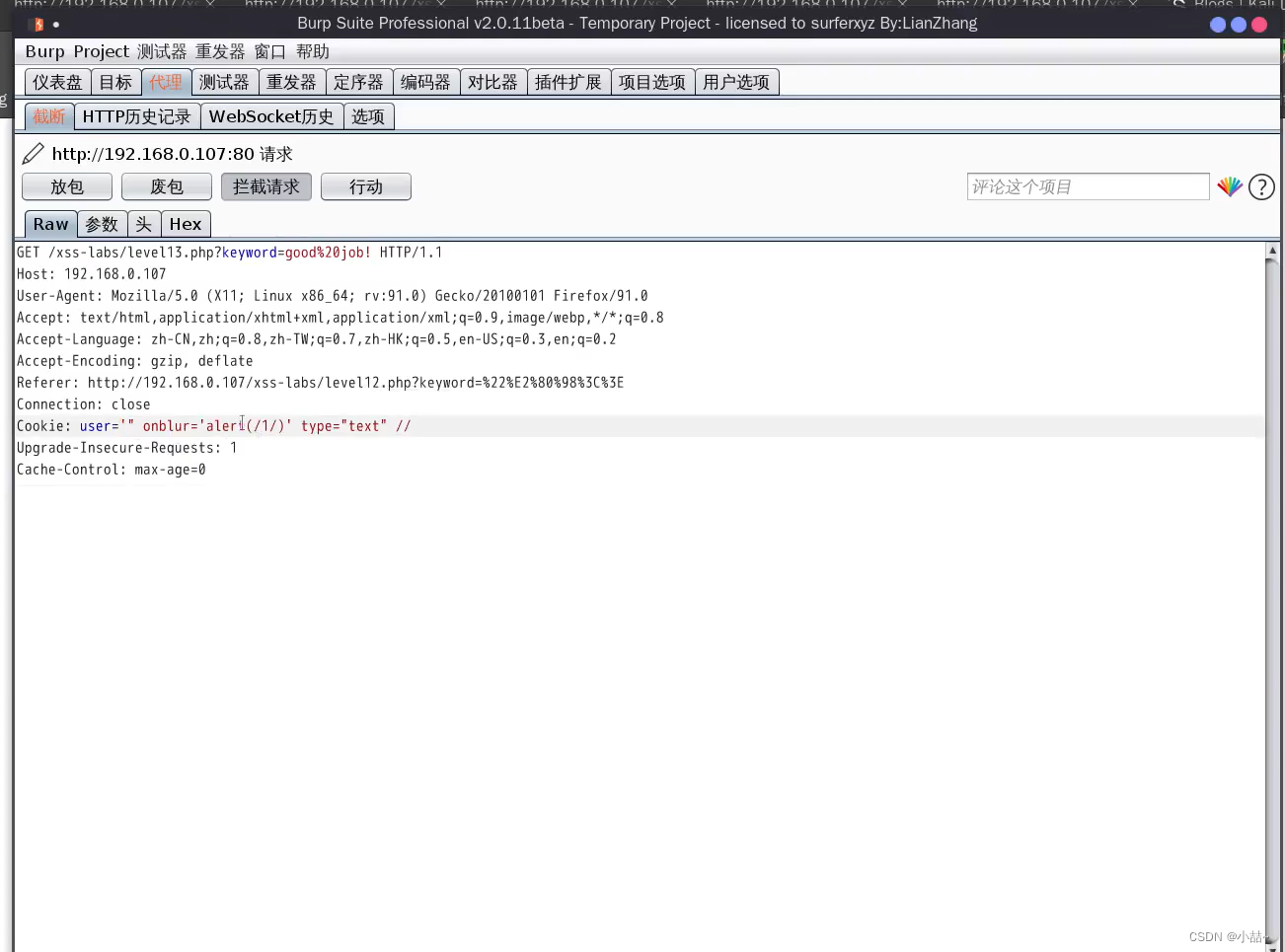Click the Connection: close line
1285x952 pixels.
click(x=84, y=404)
